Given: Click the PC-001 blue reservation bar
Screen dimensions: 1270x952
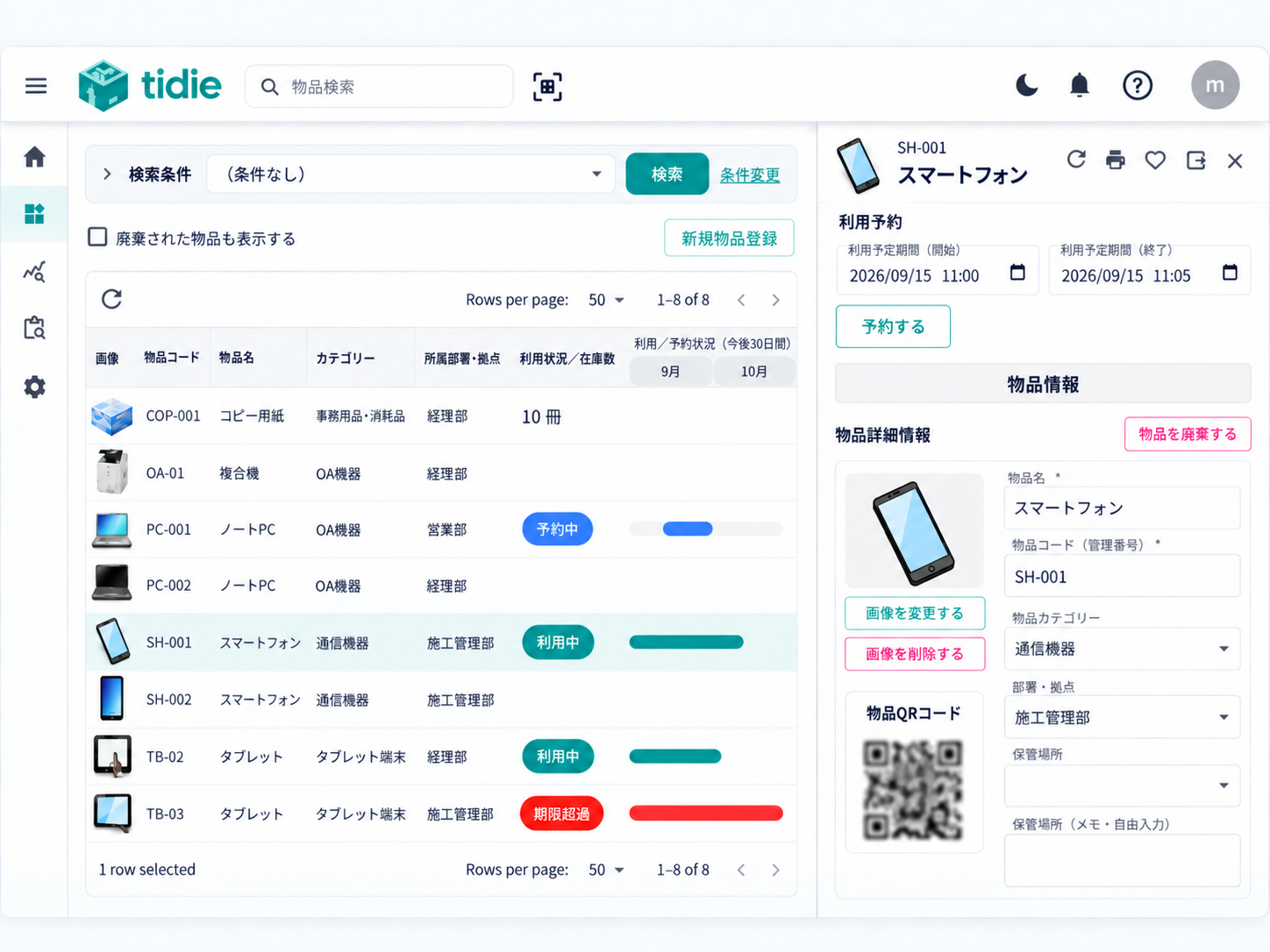Looking at the screenshot, I should click(x=688, y=529).
